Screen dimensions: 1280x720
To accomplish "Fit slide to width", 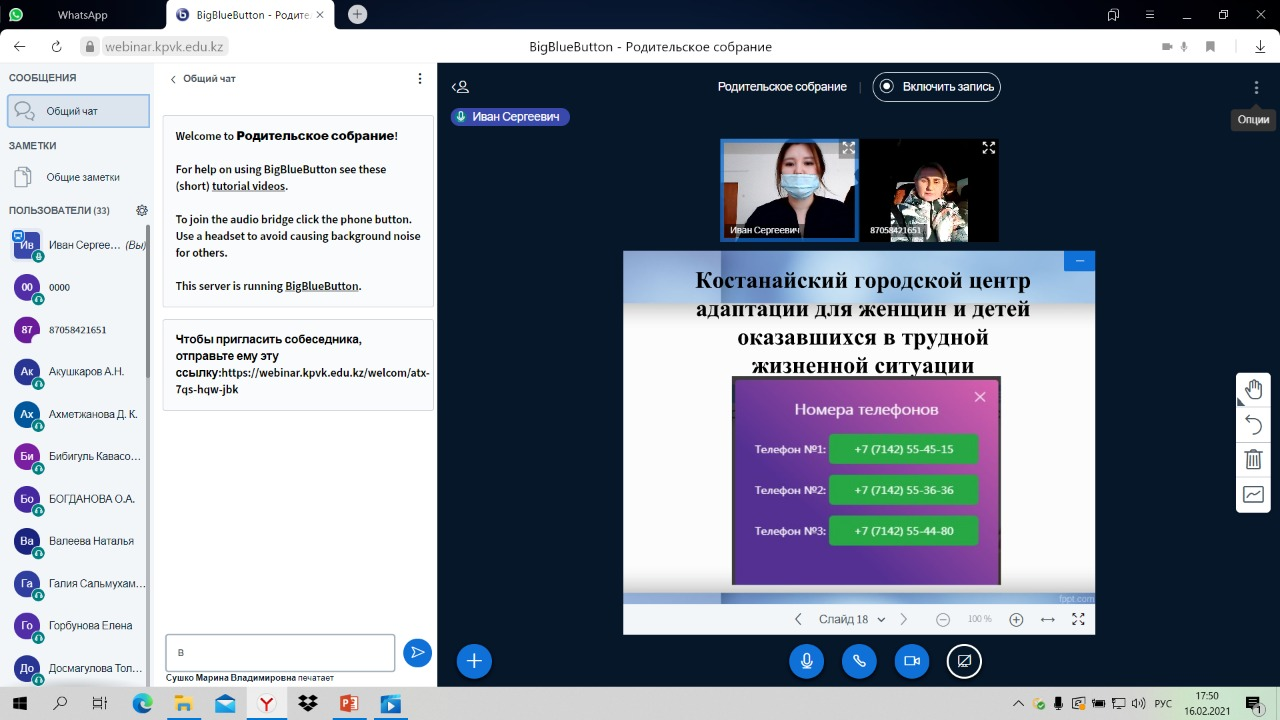I will (x=1048, y=619).
